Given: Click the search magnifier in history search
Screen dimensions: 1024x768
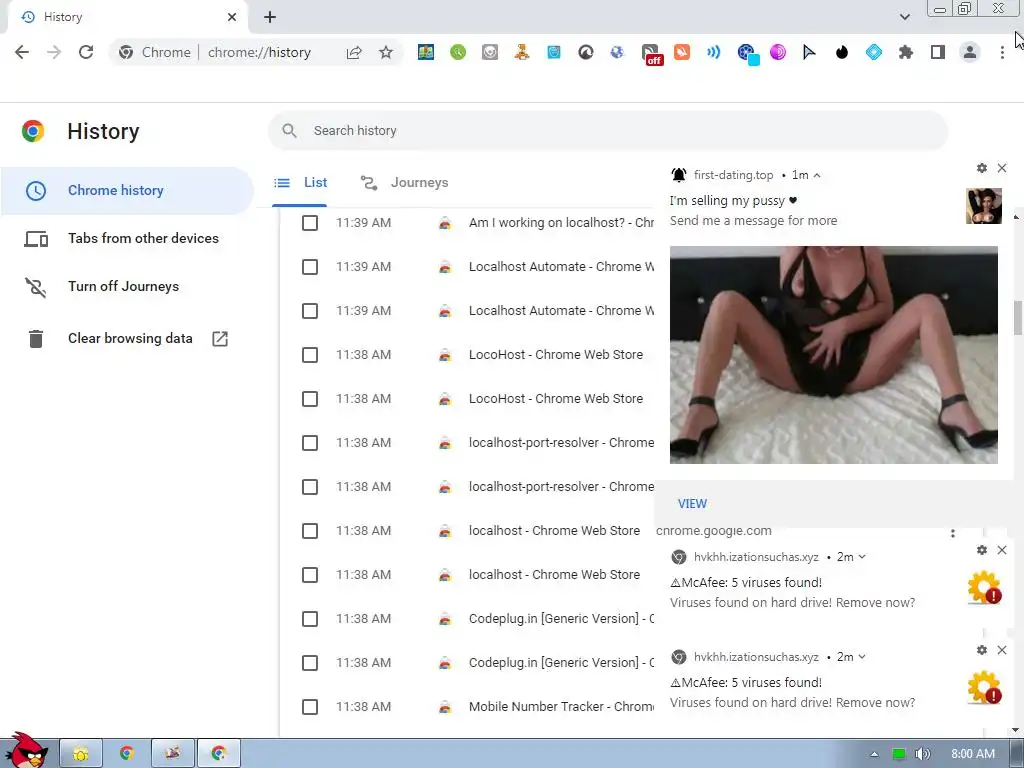Looking at the screenshot, I should click(289, 131).
